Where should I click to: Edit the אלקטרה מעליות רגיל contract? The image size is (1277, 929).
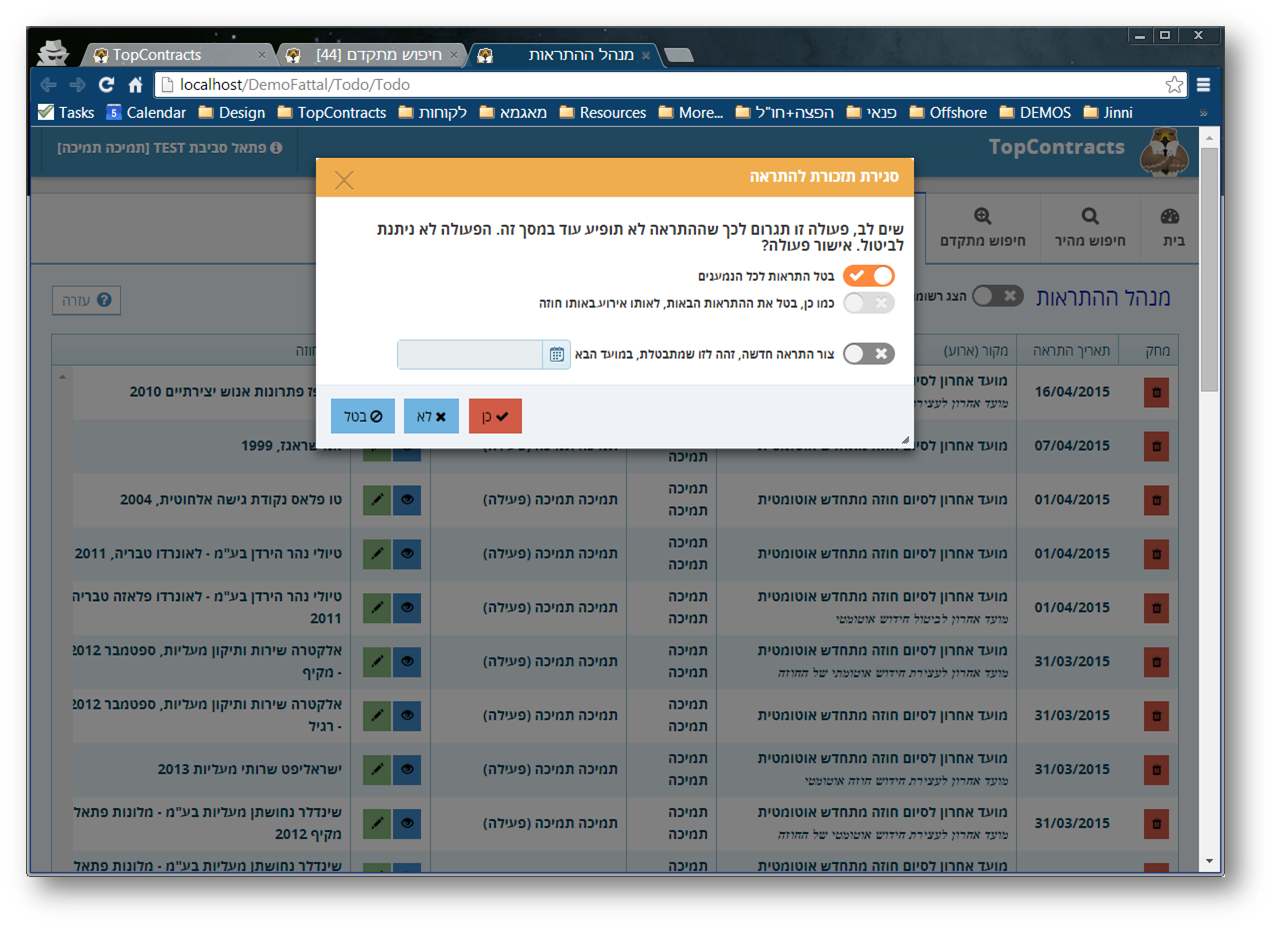click(x=377, y=715)
